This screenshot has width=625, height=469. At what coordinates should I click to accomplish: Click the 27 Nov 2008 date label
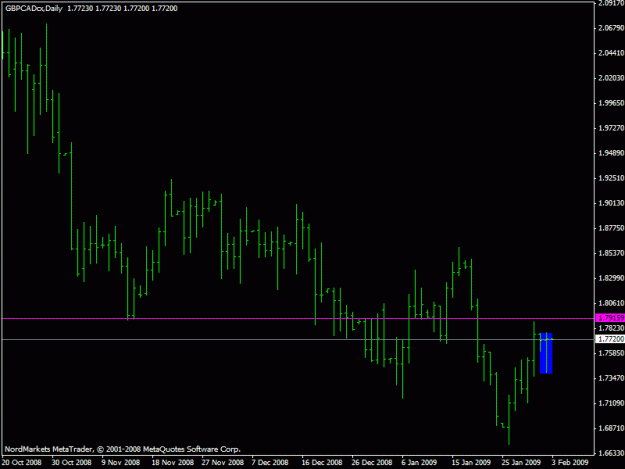click(x=222, y=463)
